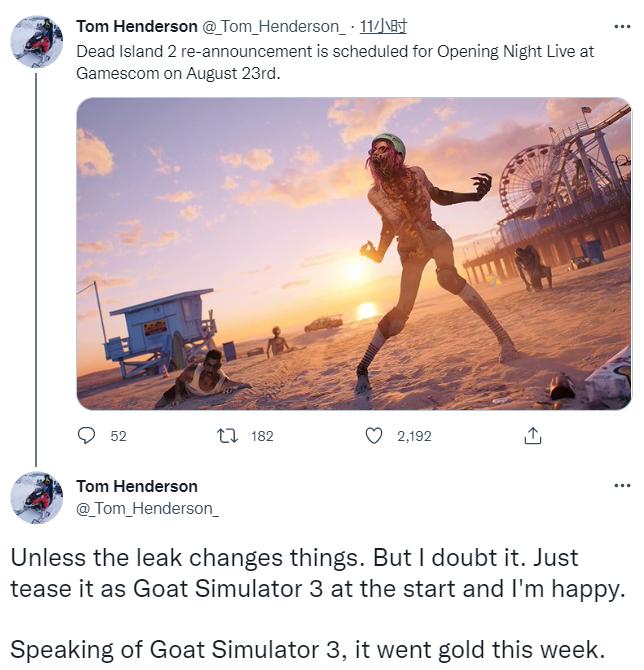Like the tweet with the heart icon
The image size is (644, 670).
(x=374, y=435)
